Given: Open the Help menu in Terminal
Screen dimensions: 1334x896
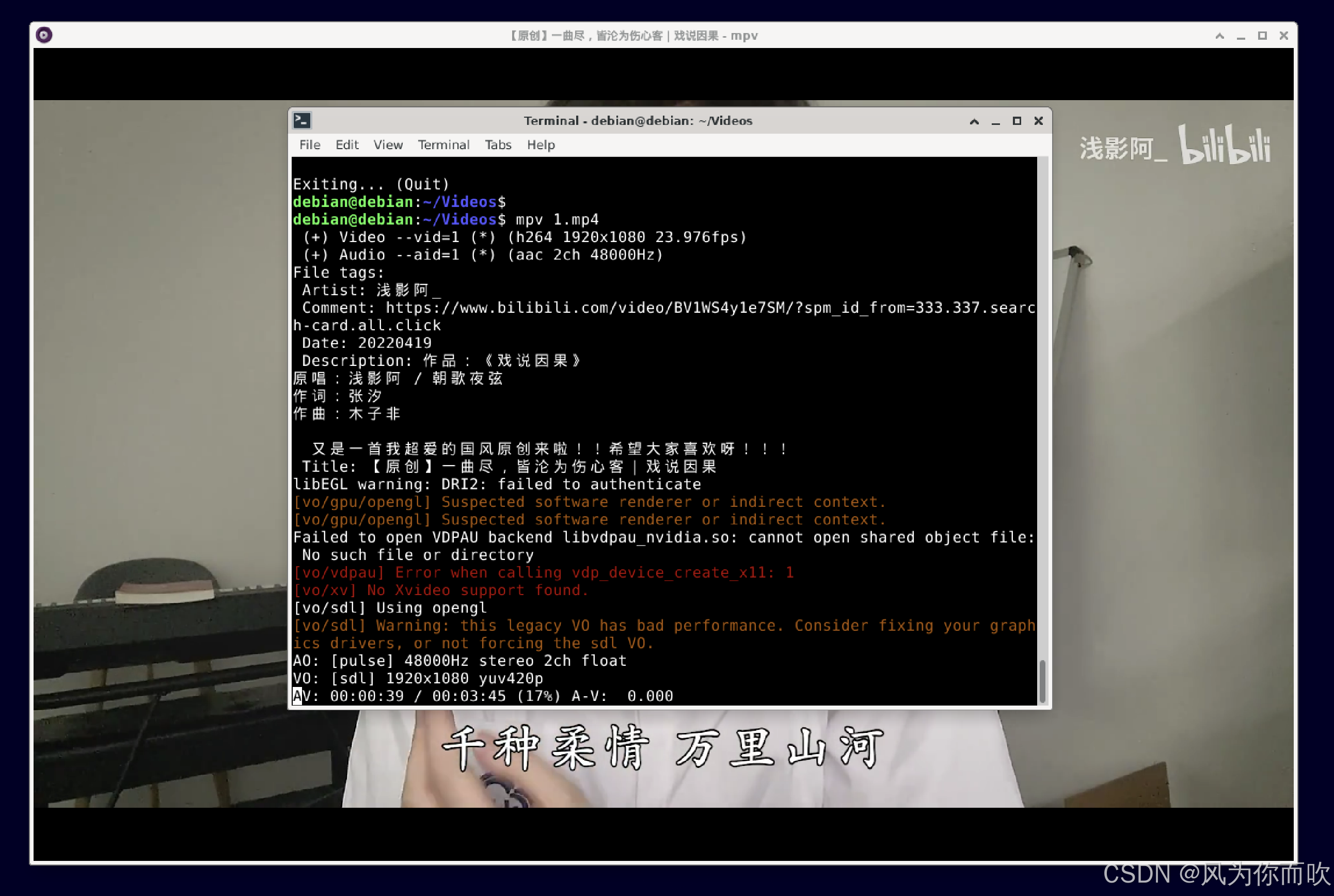Looking at the screenshot, I should tap(539, 145).
